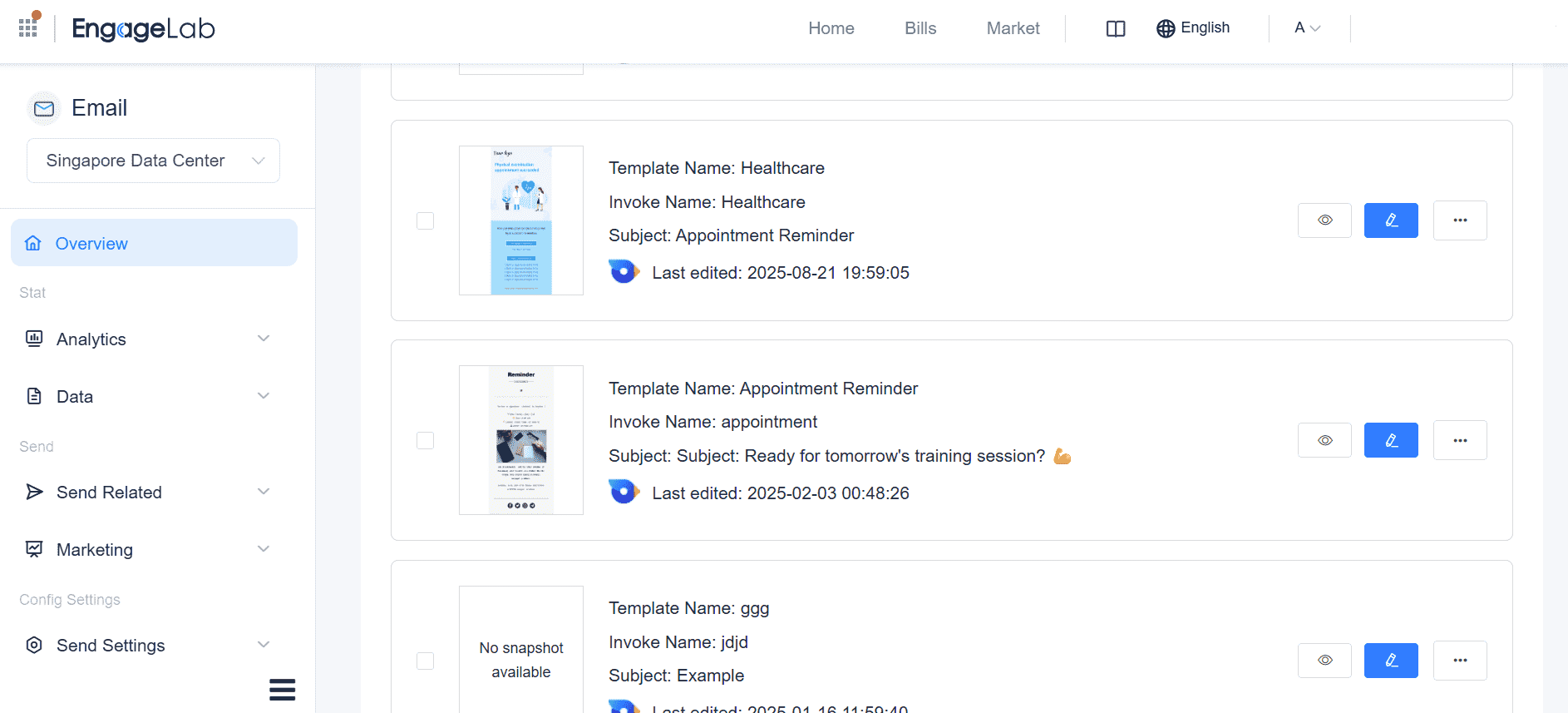Screen dimensions: 1568x713
Task: Select Overview in sidebar
Action: (154, 243)
